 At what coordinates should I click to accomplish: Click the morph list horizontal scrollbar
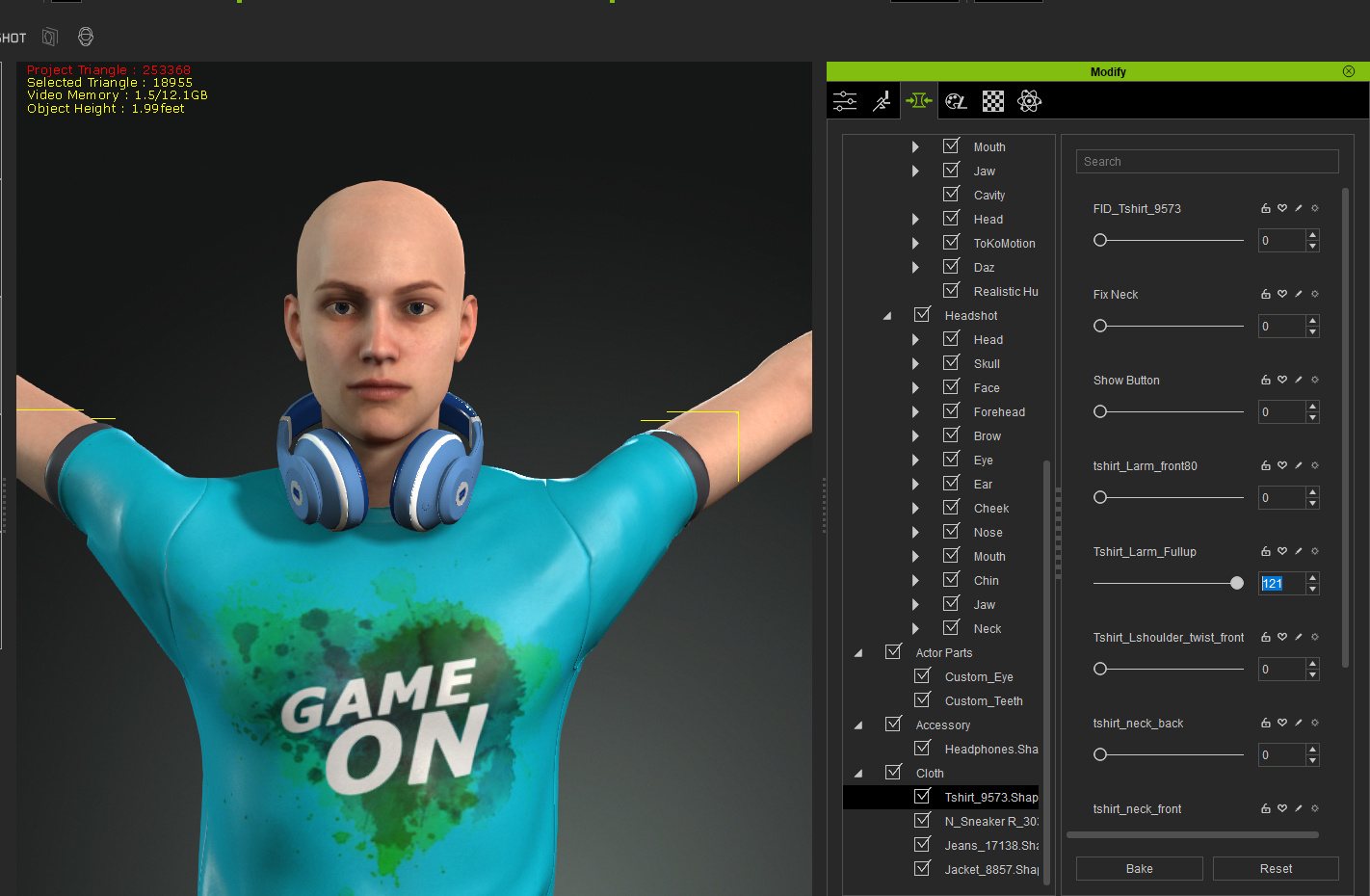(x=1193, y=835)
